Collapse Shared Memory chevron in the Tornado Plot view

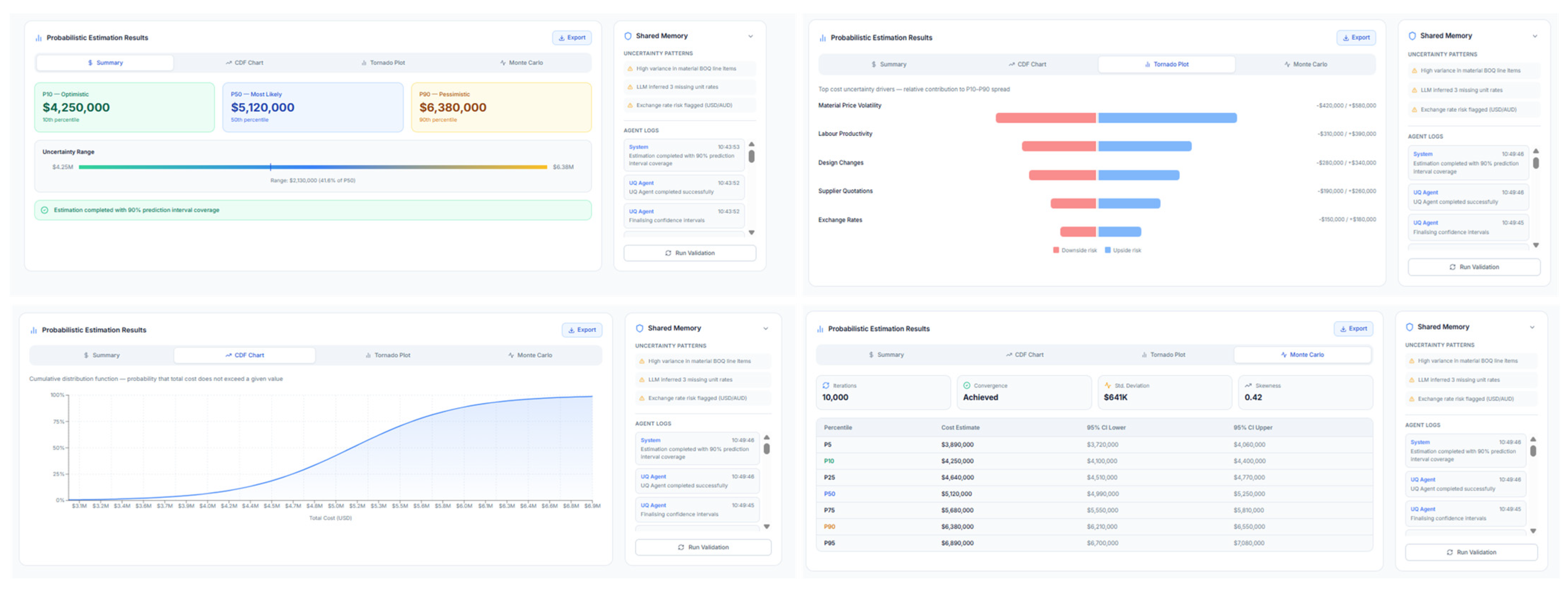click(1535, 37)
